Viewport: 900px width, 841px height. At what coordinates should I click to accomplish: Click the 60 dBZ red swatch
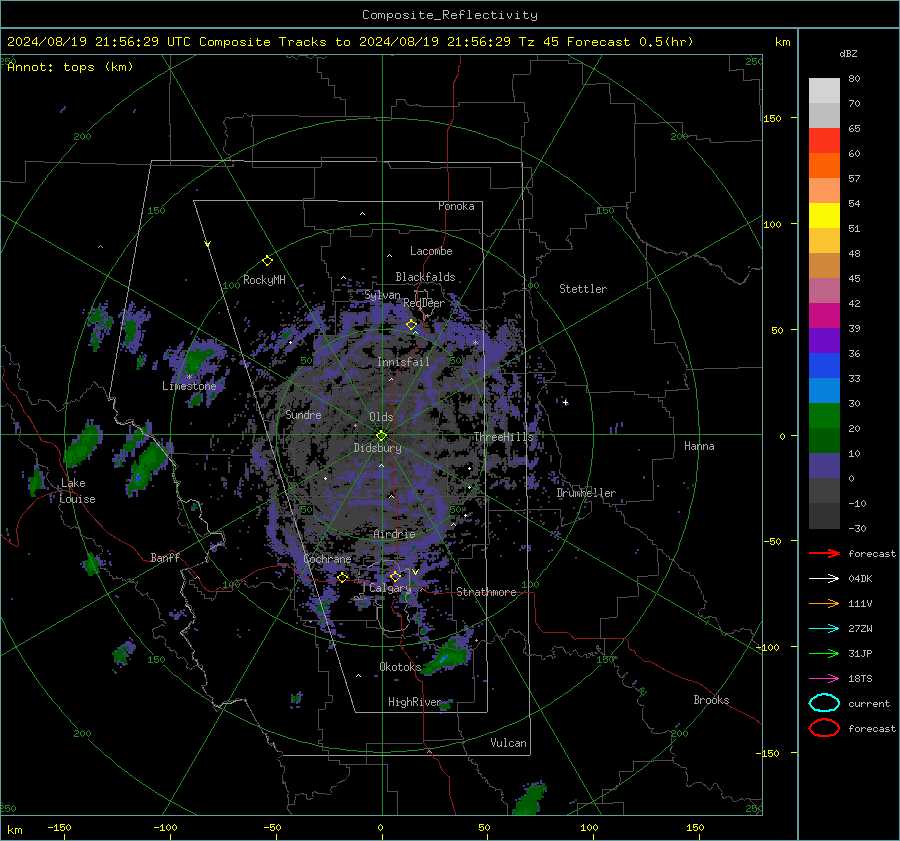(x=824, y=141)
